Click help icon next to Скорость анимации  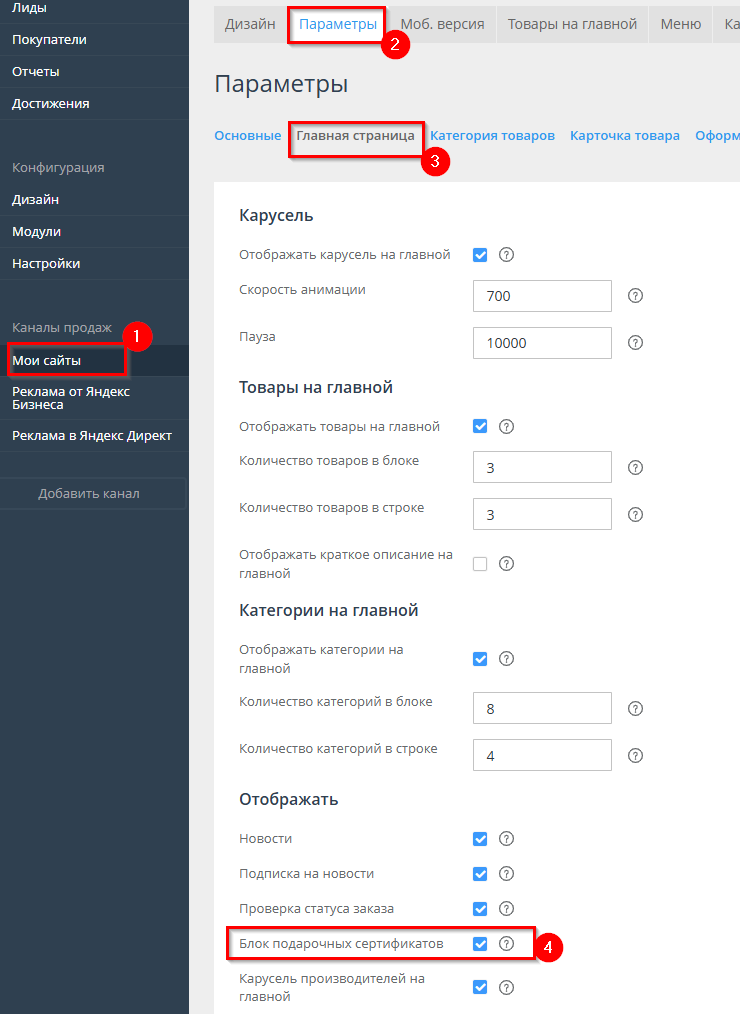[x=635, y=296]
